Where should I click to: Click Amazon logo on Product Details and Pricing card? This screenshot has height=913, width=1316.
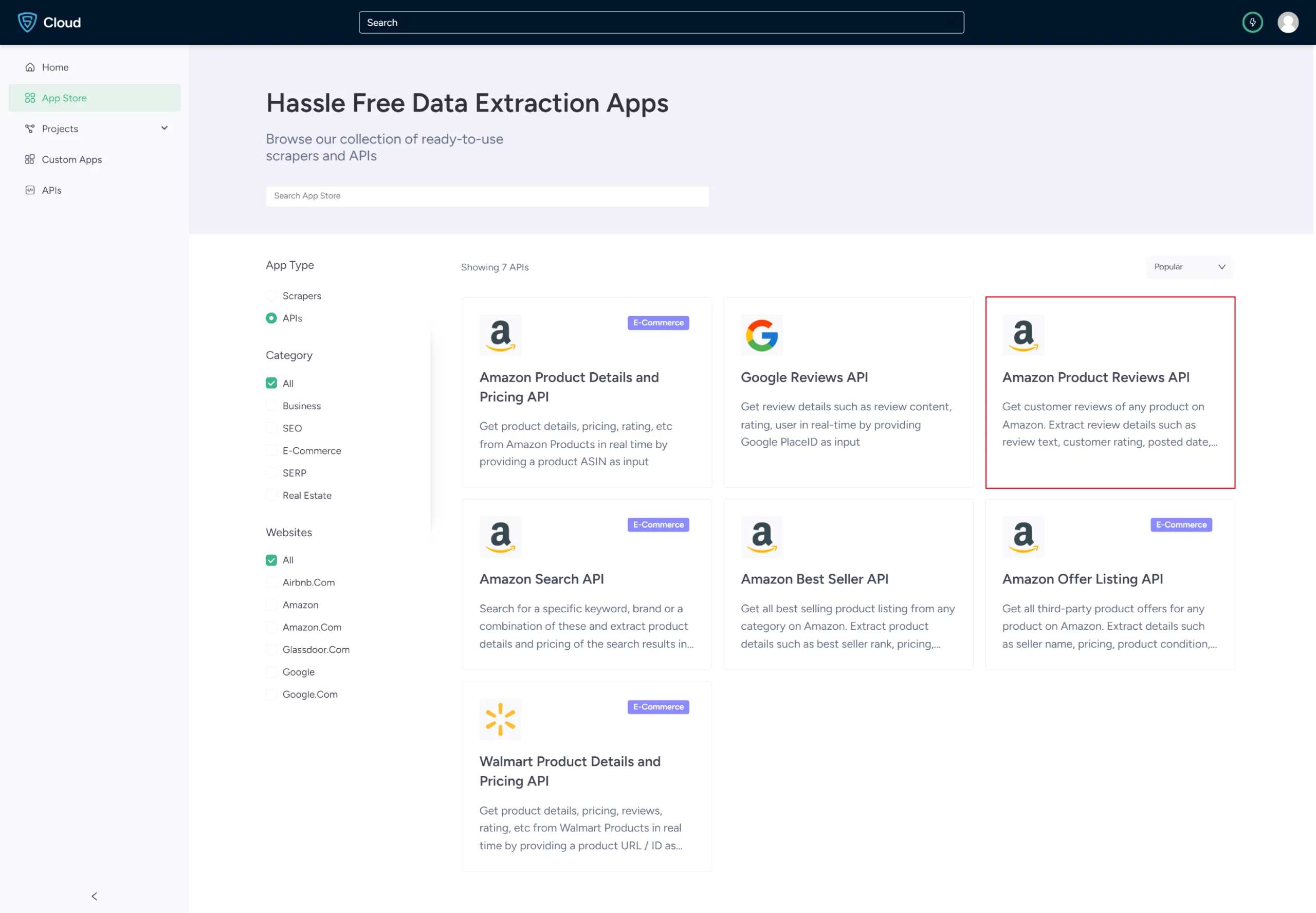pos(500,335)
